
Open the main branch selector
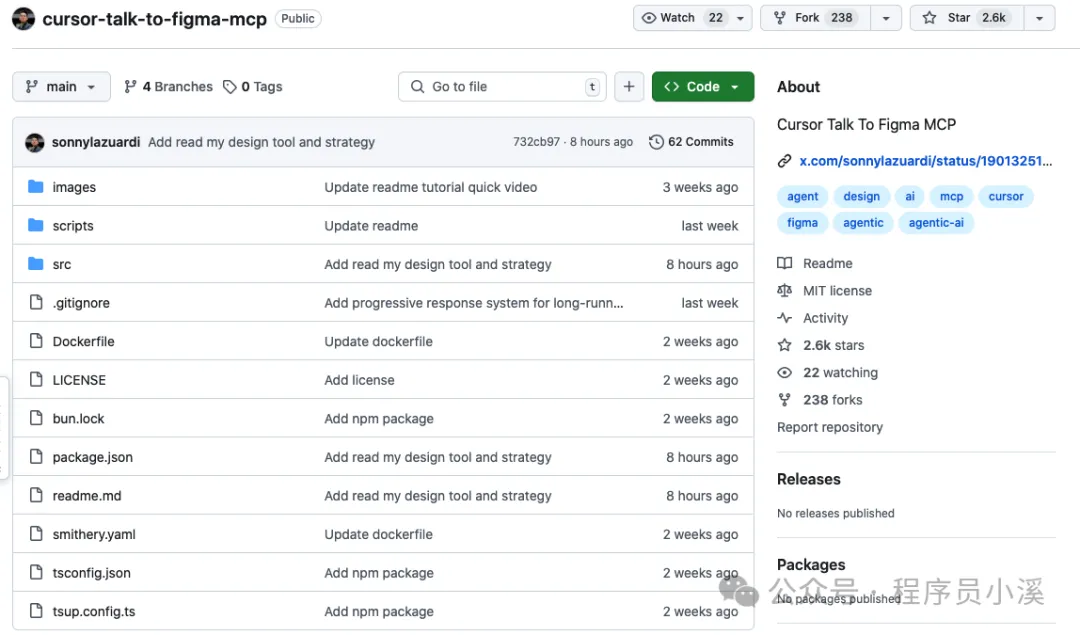point(61,87)
